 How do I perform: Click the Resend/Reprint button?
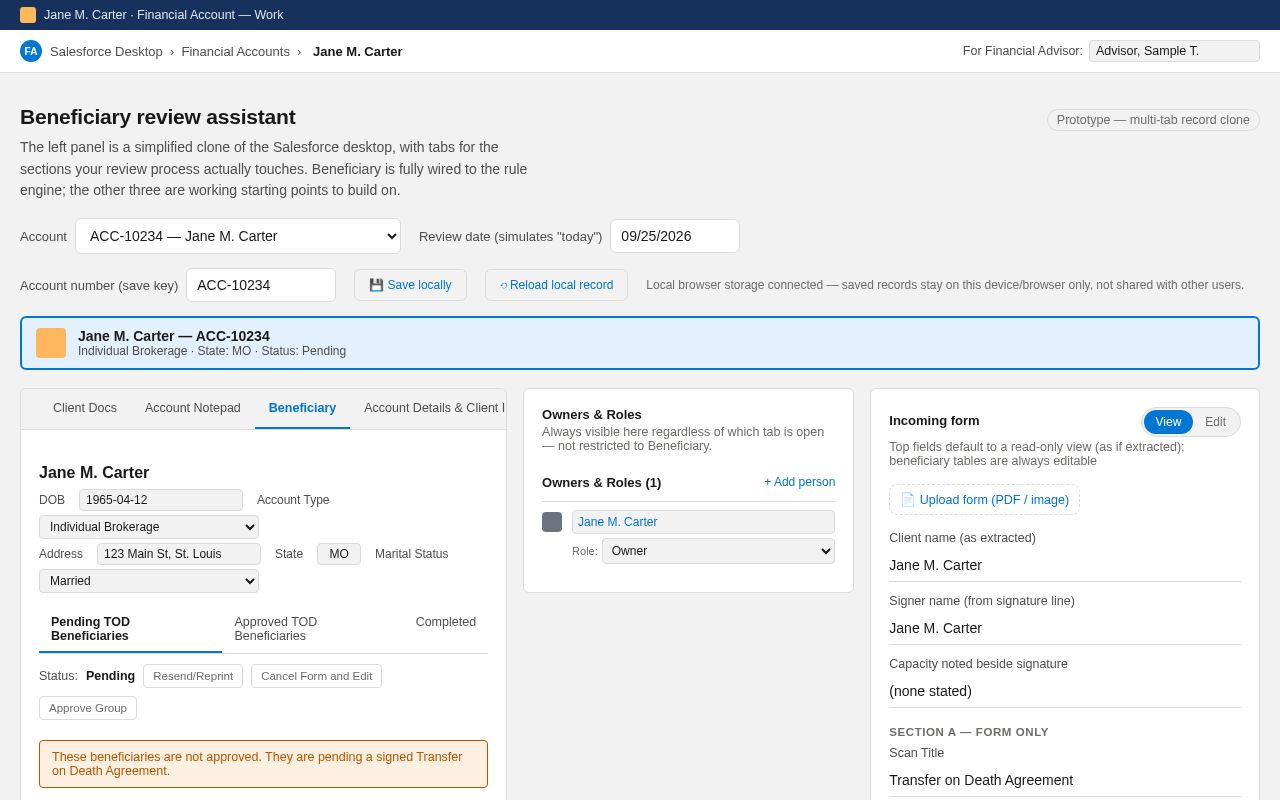pyautogui.click(x=193, y=676)
